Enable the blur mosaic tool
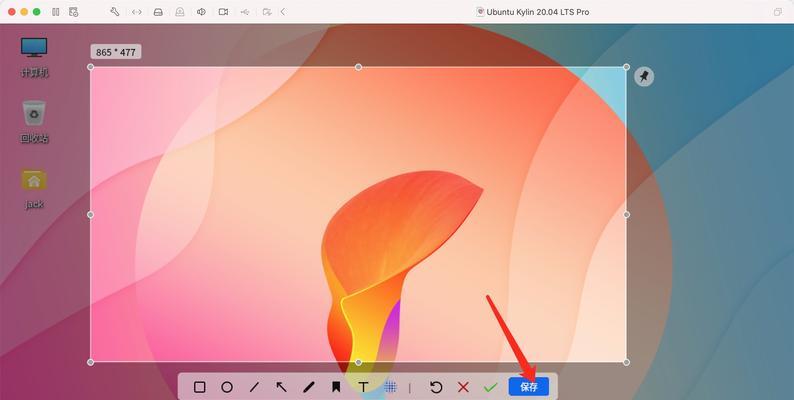 [x=390, y=387]
